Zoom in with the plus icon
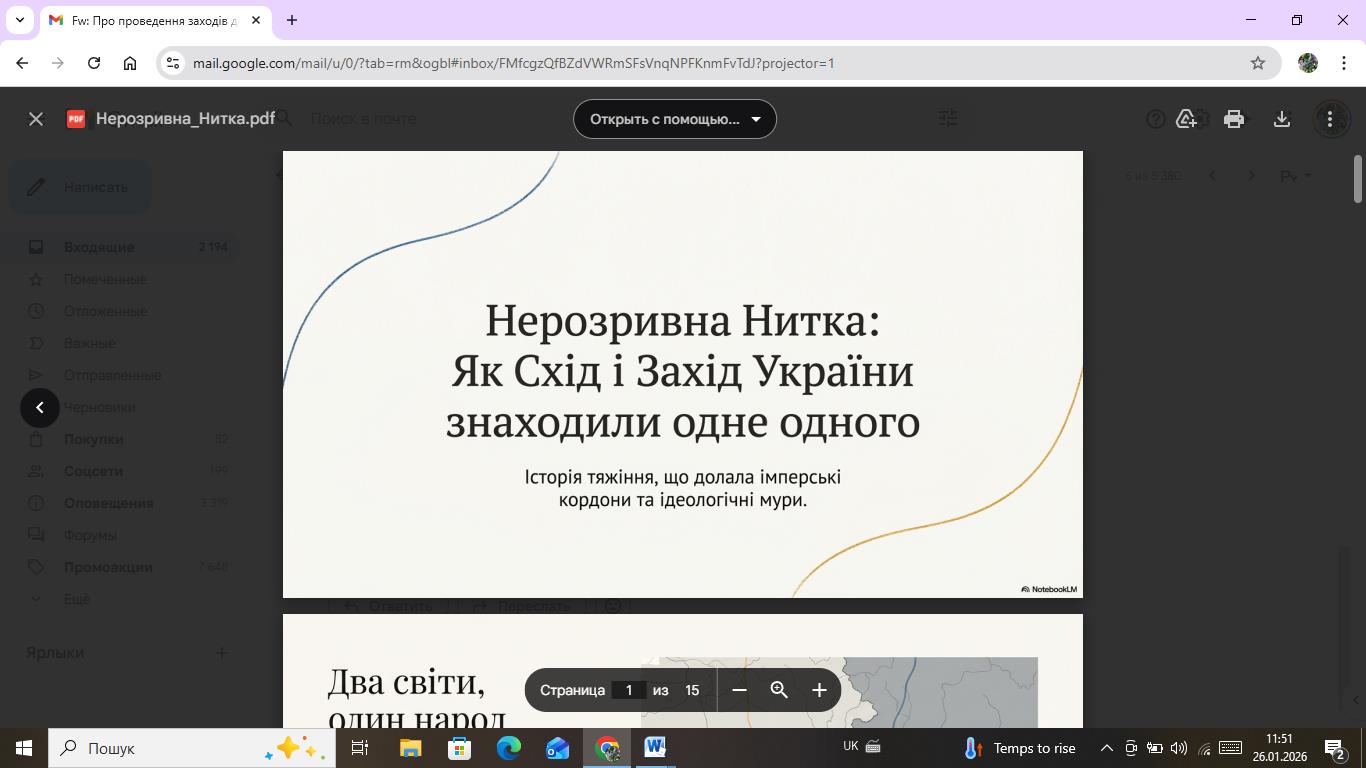This screenshot has height=768, width=1366. click(819, 690)
